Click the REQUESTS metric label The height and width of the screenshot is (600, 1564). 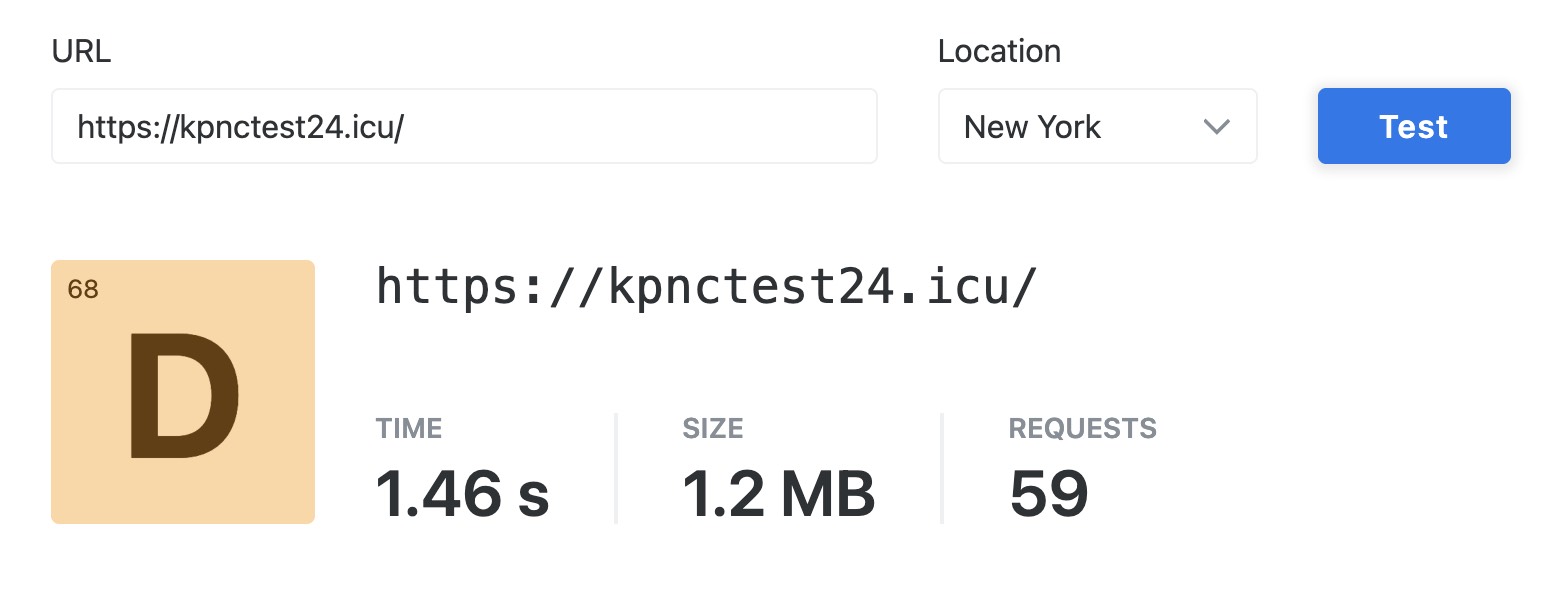point(1082,429)
